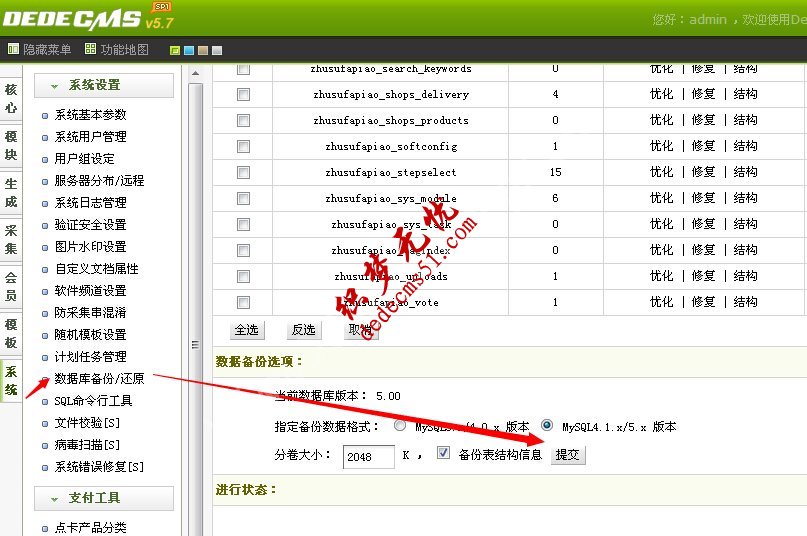Click the 提交 submit button
Viewport: 807px width, 536px height.
568,455
